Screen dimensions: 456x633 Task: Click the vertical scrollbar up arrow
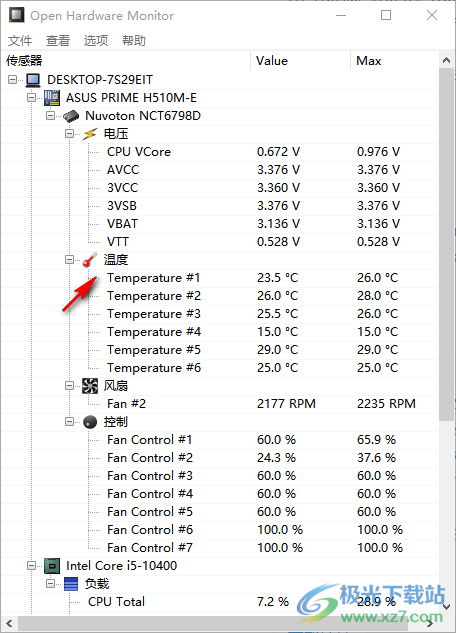tap(446, 61)
